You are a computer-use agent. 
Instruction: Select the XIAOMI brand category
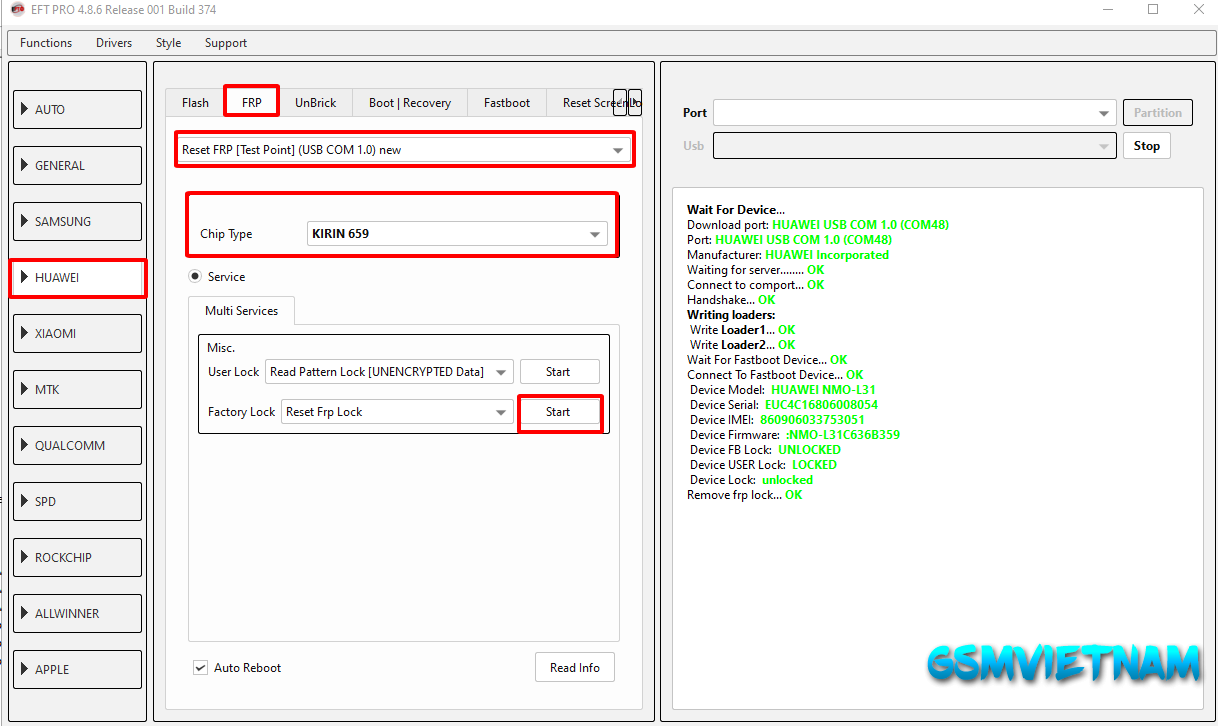coord(78,333)
